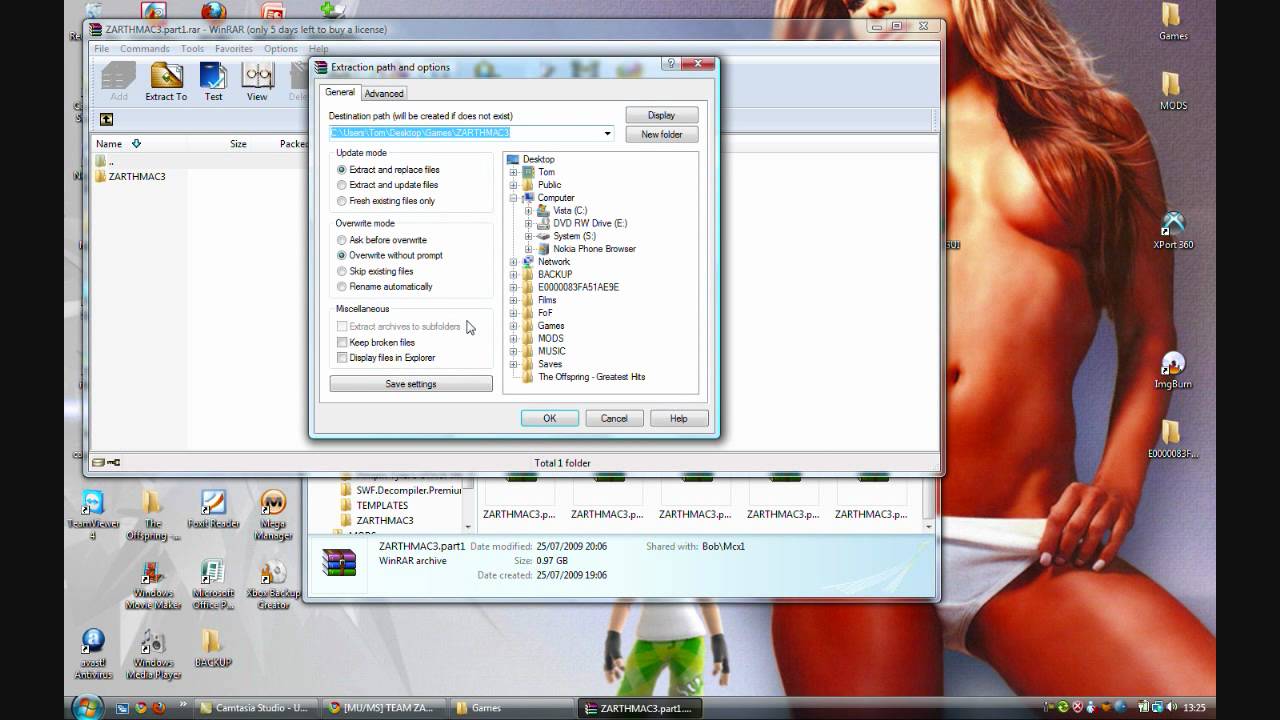Expand the Games folder node in tree
This screenshot has height=720, width=1280.
514,326
